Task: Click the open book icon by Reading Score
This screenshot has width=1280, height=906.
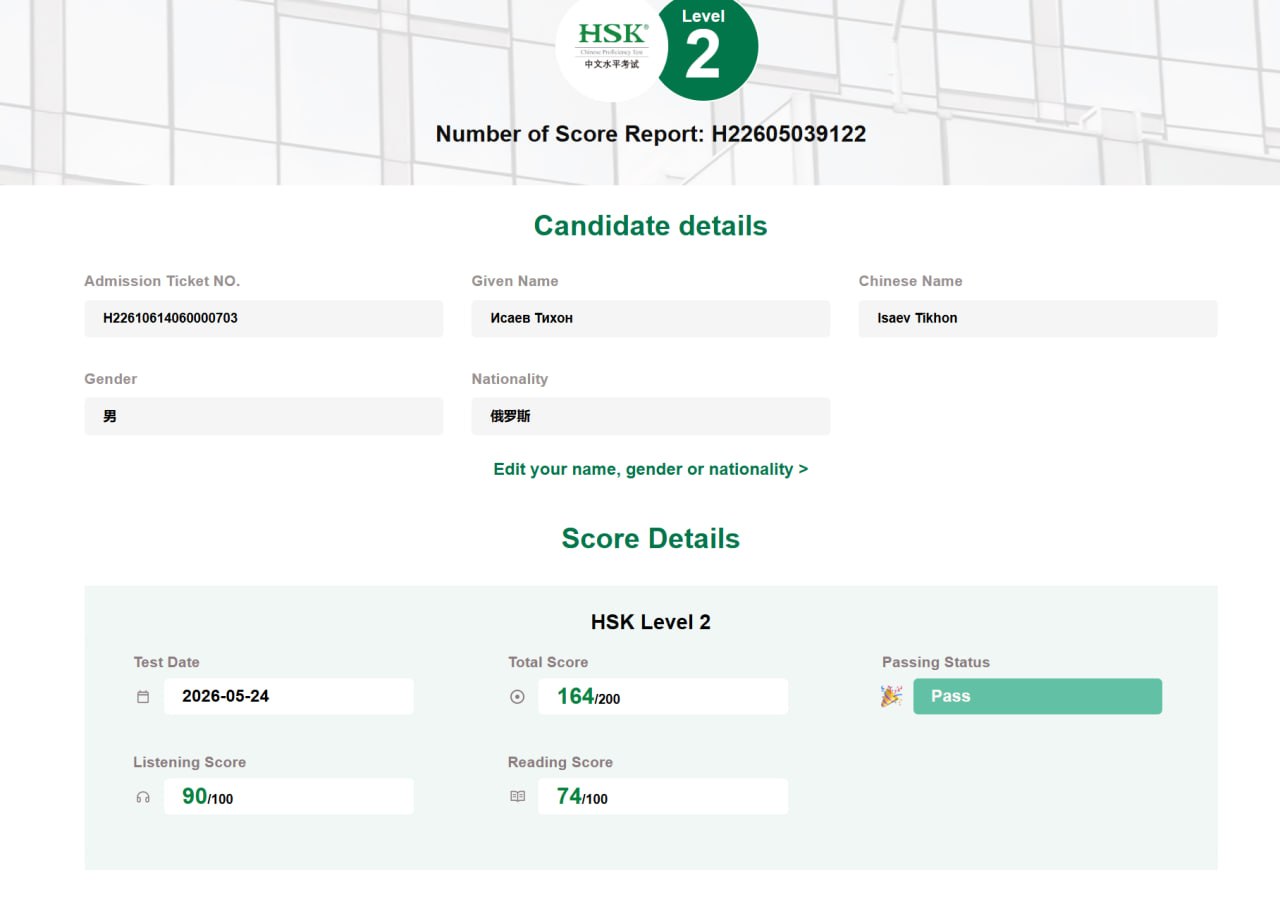Action: [517, 797]
